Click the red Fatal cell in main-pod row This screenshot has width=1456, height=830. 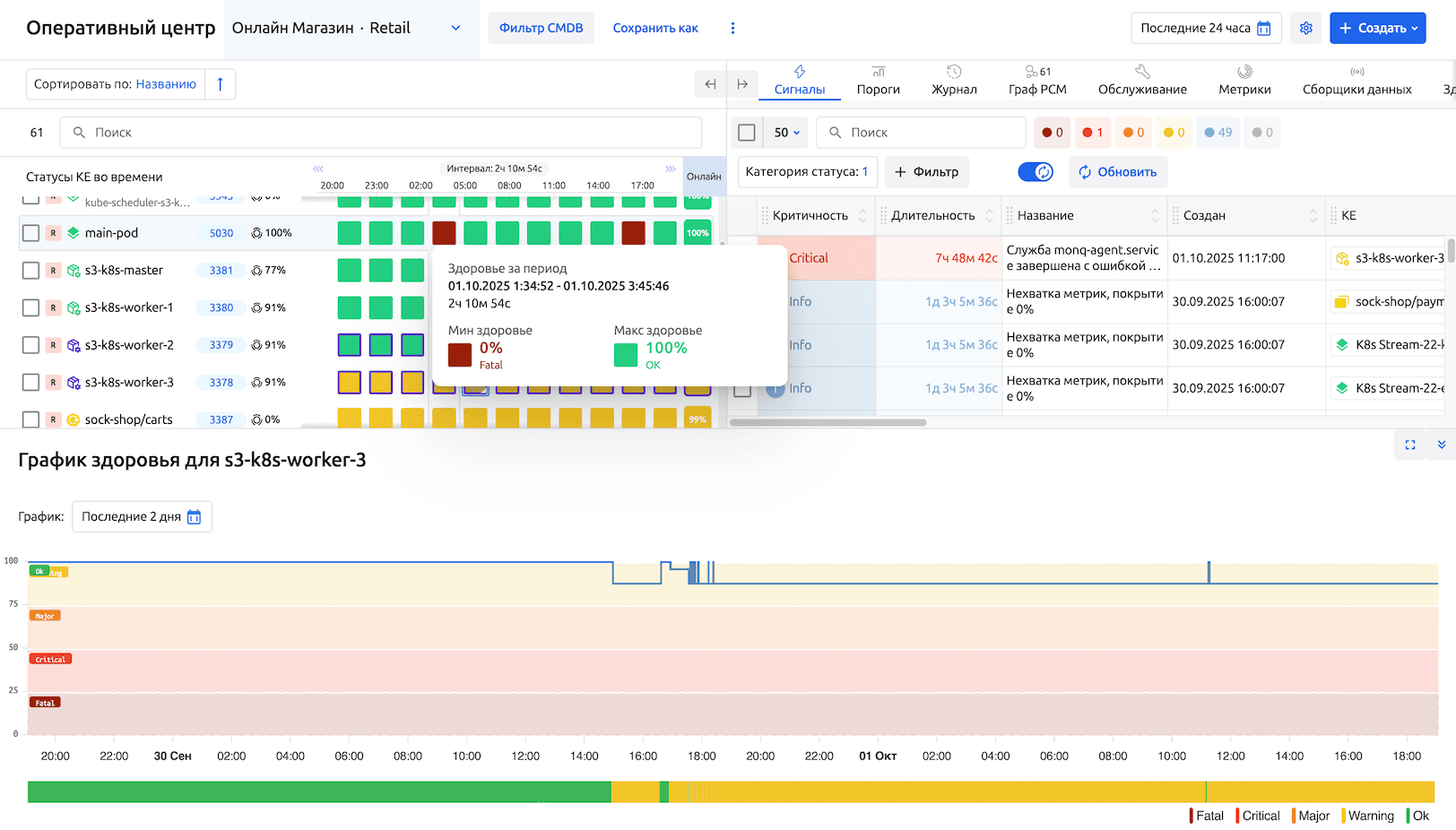[x=444, y=233]
